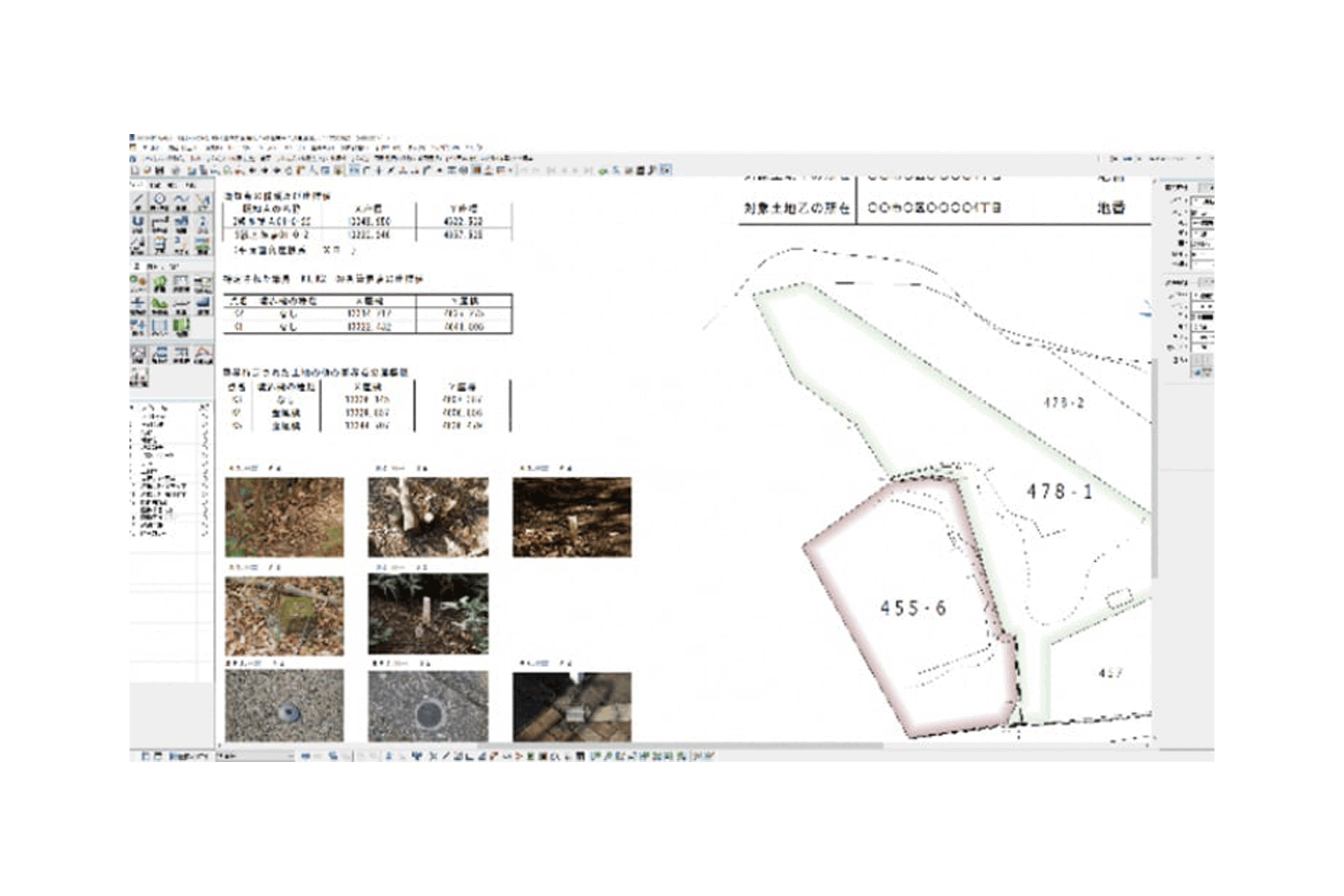Pick the wavy Curve drawing tool
This screenshot has width=1344, height=896.
click(x=181, y=200)
